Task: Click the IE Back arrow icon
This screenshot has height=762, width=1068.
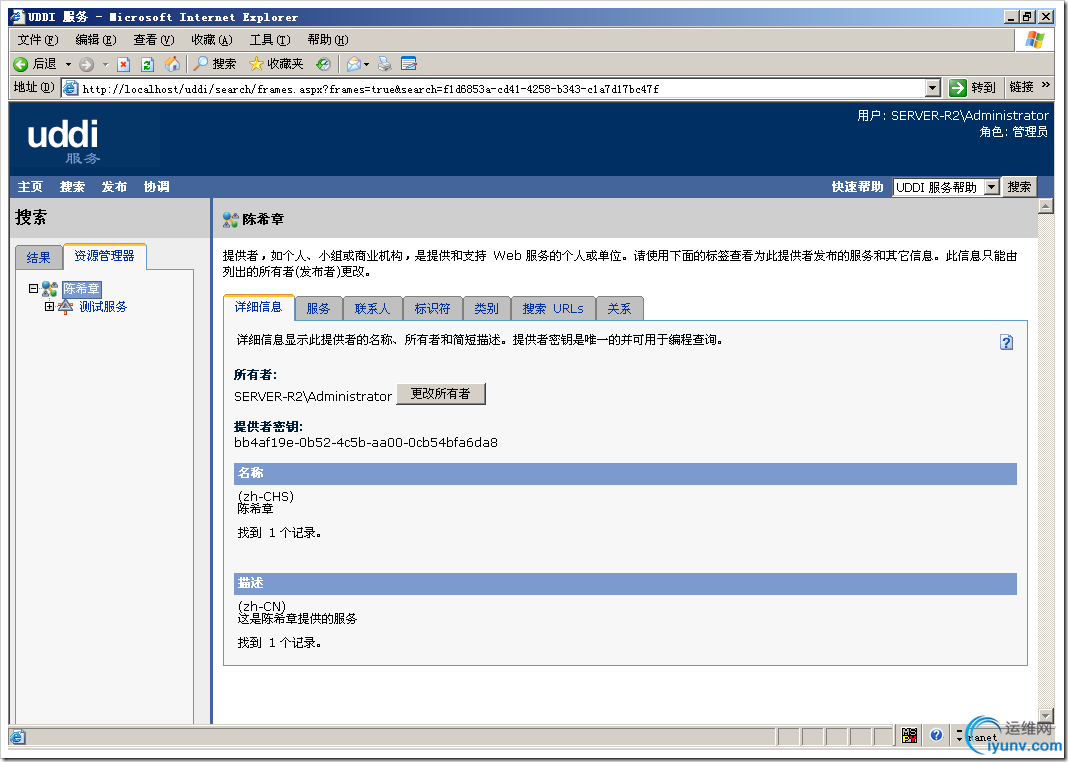Action: (x=21, y=64)
